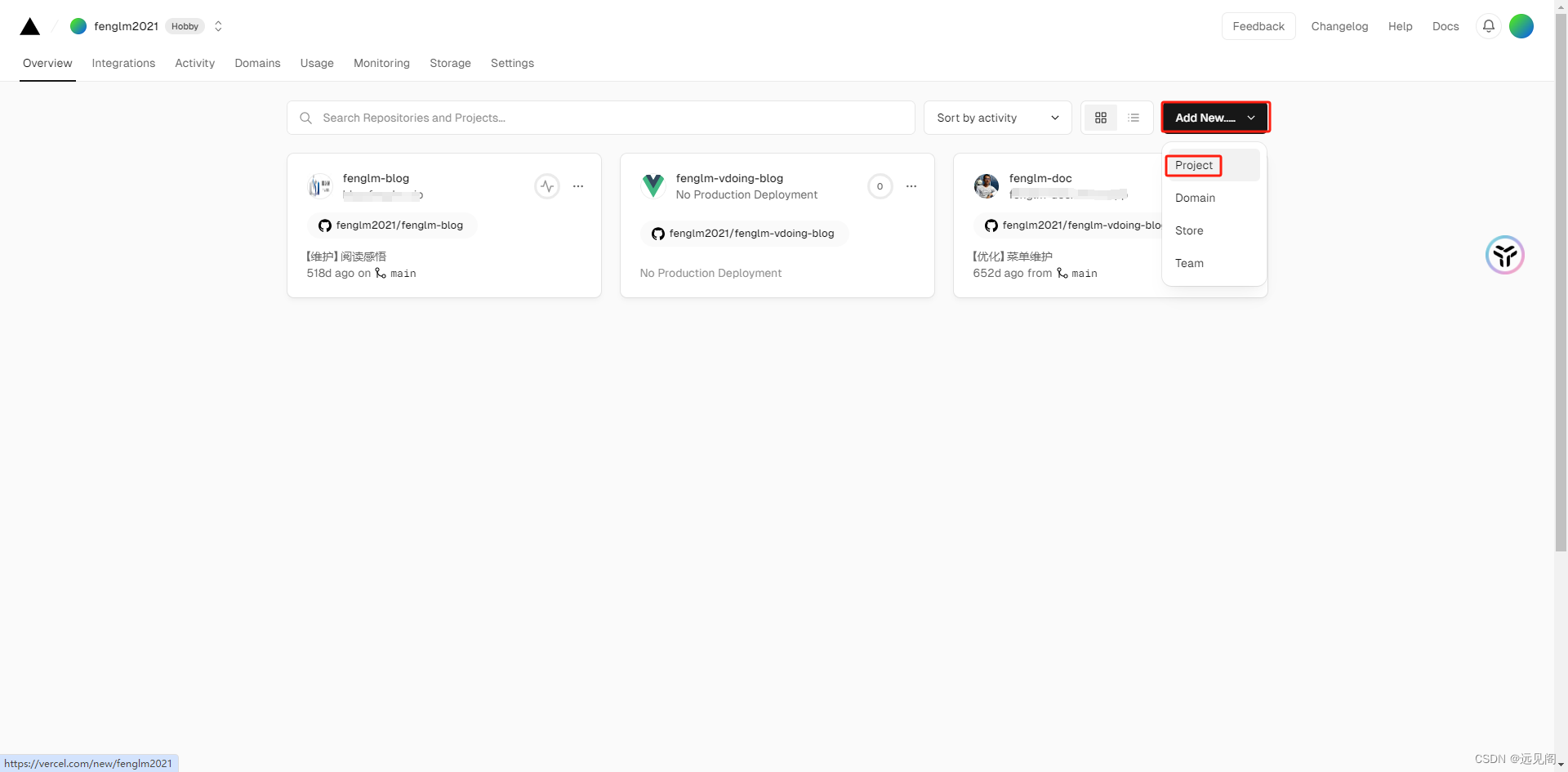The image size is (1568, 772).
Task: Open fenglm-doc GitHub repo link
Action: (1068, 225)
